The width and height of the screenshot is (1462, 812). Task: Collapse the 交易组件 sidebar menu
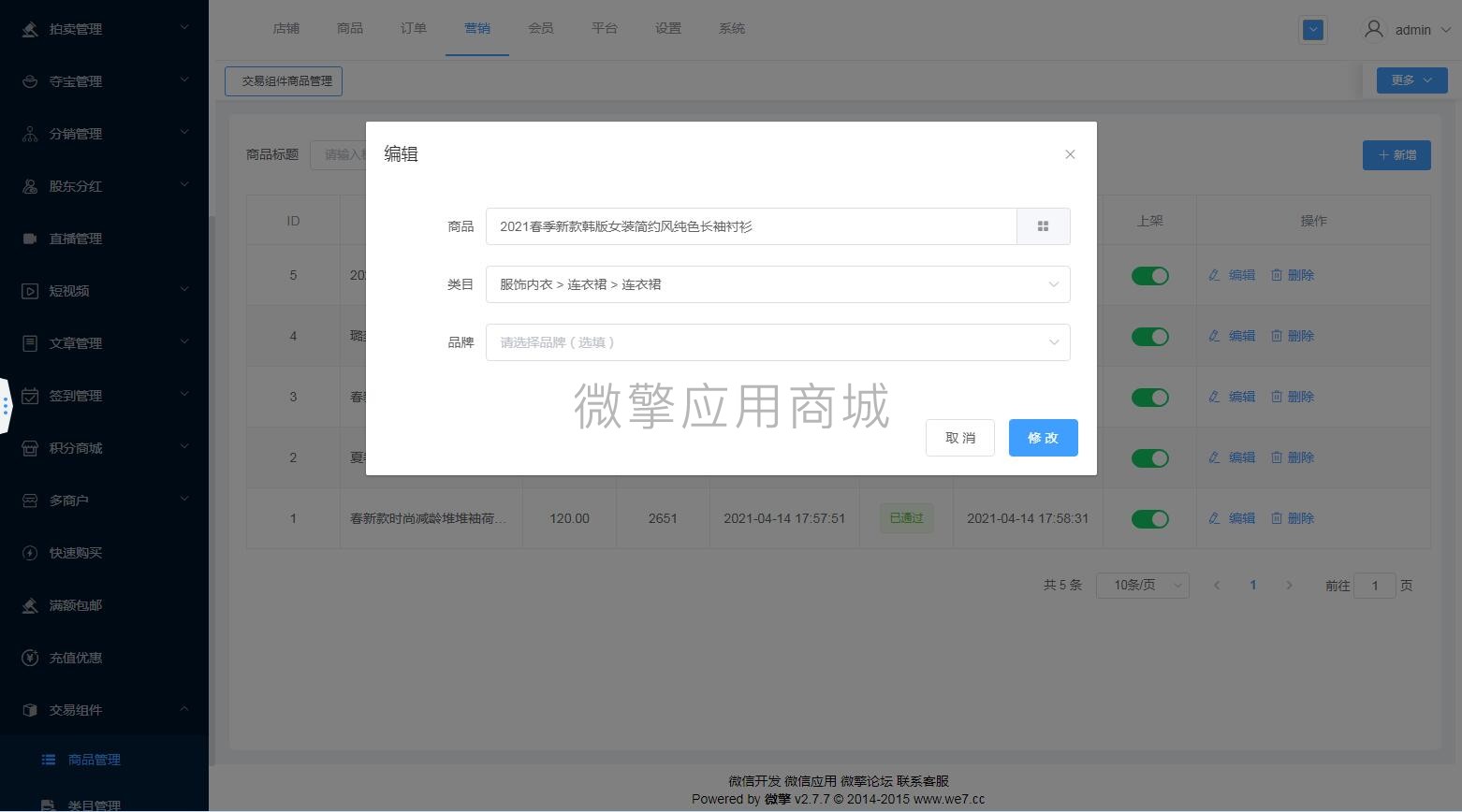(184, 709)
